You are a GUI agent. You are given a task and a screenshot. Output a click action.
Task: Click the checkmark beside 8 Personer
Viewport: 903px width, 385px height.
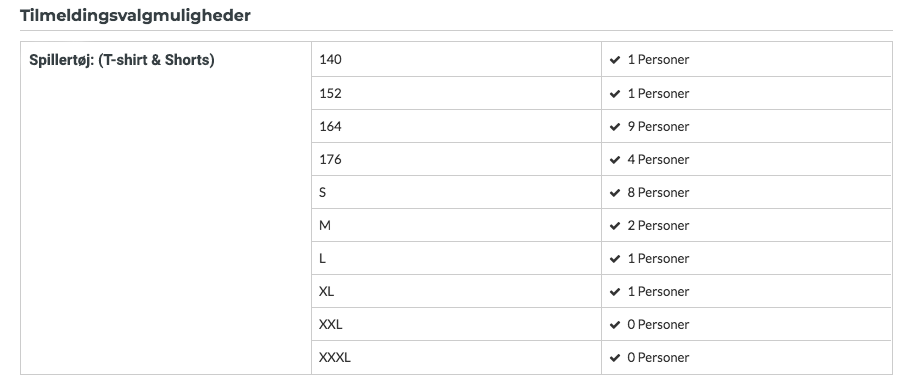click(614, 193)
